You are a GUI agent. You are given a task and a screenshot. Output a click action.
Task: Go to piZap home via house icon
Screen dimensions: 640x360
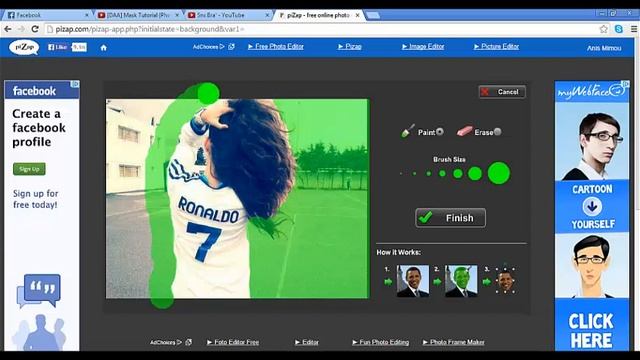(x=104, y=48)
